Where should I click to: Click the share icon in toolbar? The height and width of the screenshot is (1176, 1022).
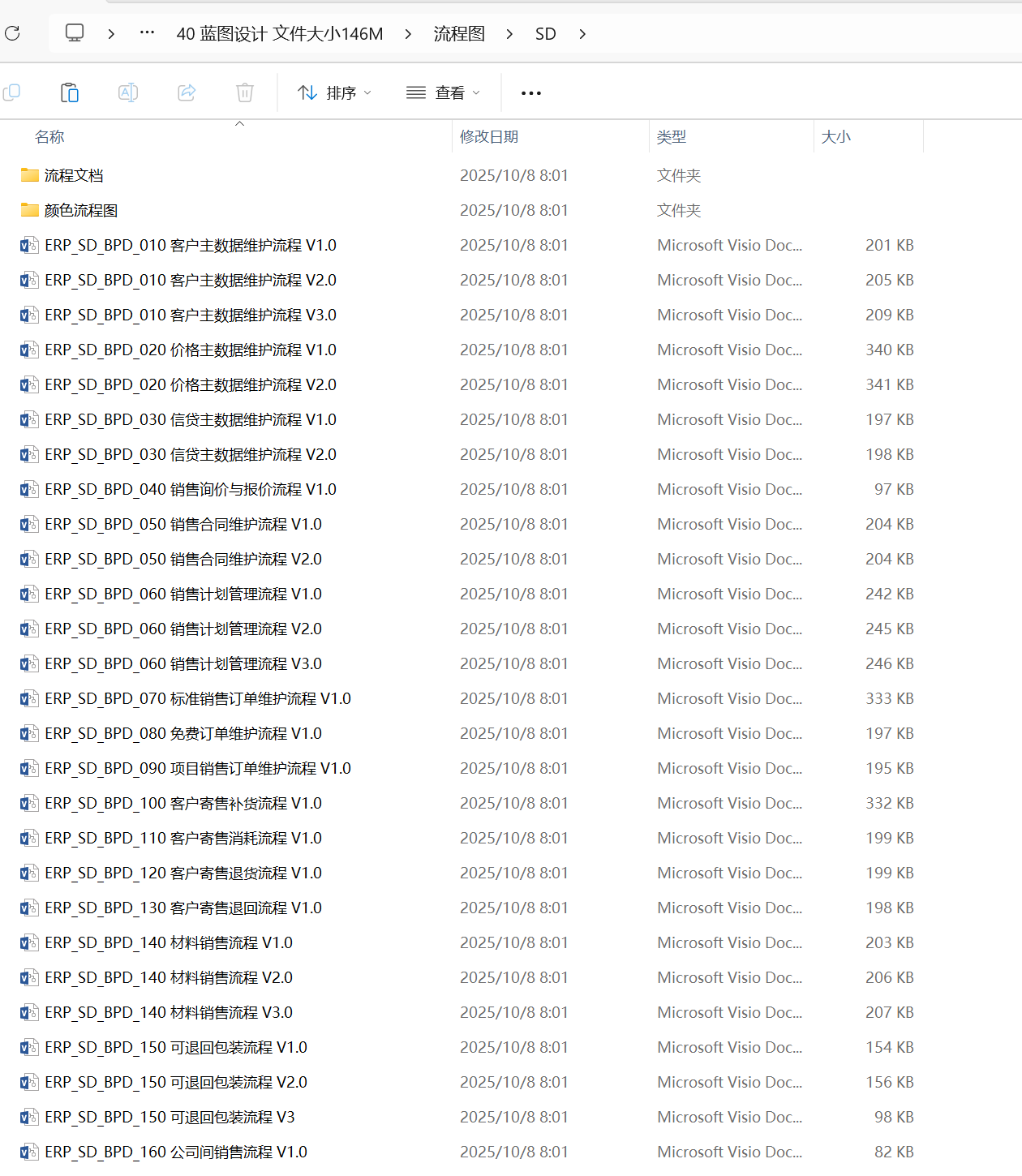tap(187, 92)
